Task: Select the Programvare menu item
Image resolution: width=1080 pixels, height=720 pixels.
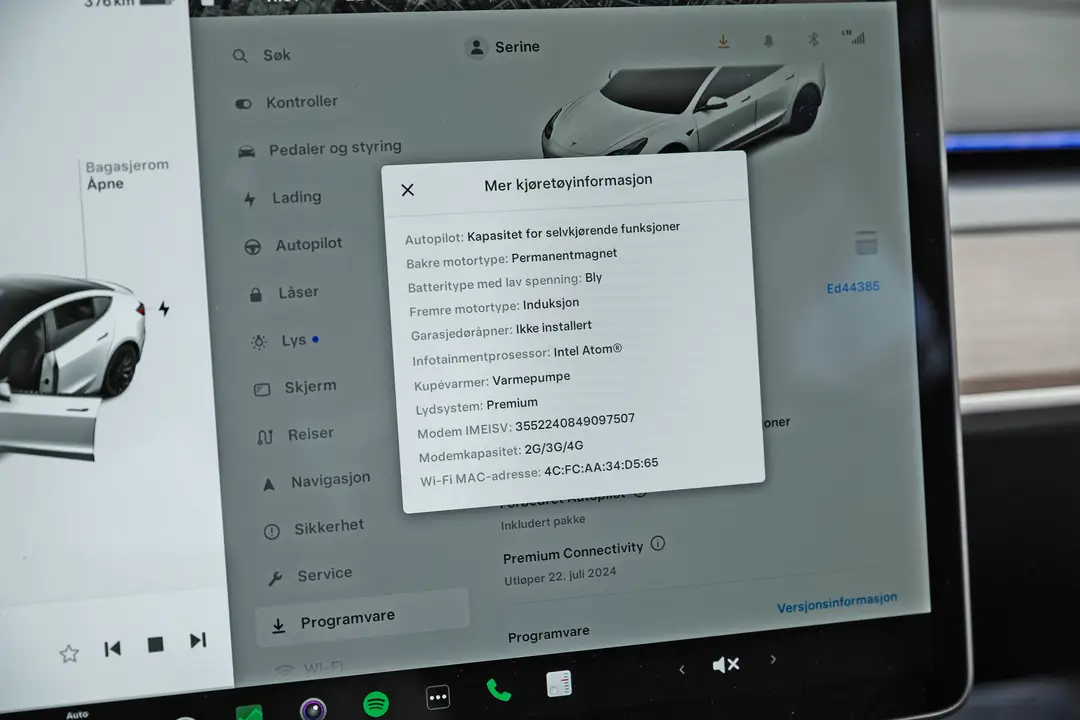Action: (362, 618)
